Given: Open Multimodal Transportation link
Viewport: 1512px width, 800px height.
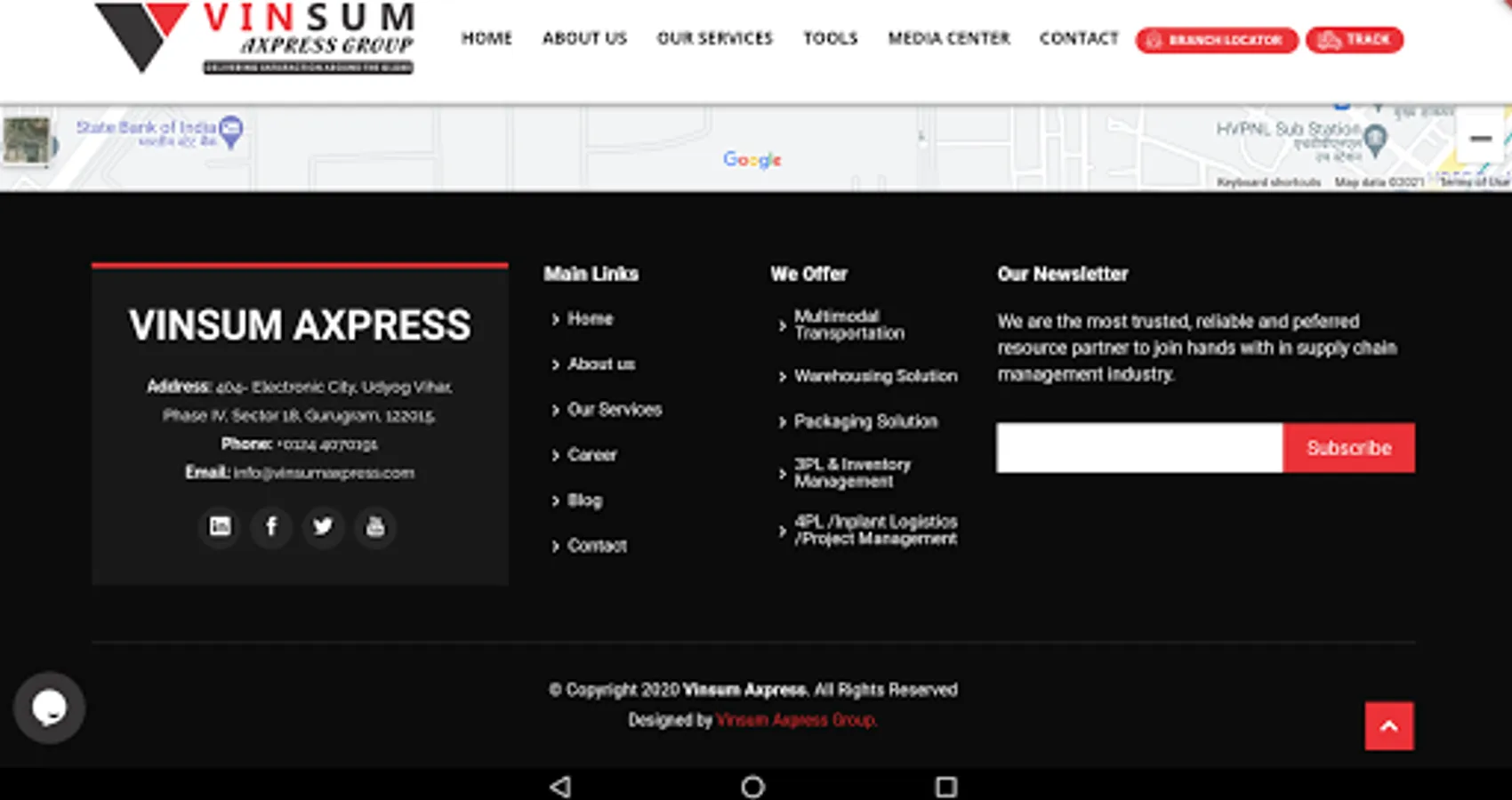Looking at the screenshot, I should coord(849,324).
